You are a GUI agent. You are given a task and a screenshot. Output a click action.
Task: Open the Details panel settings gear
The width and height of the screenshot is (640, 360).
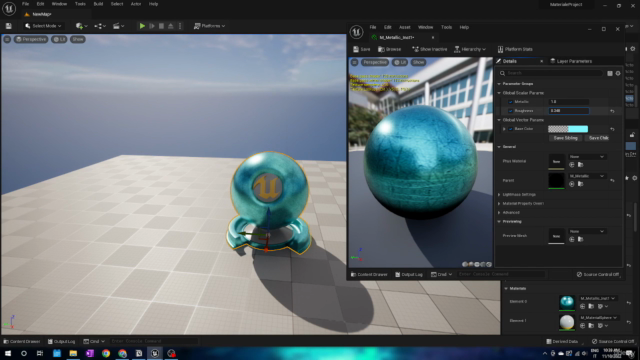tap(618, 73)
